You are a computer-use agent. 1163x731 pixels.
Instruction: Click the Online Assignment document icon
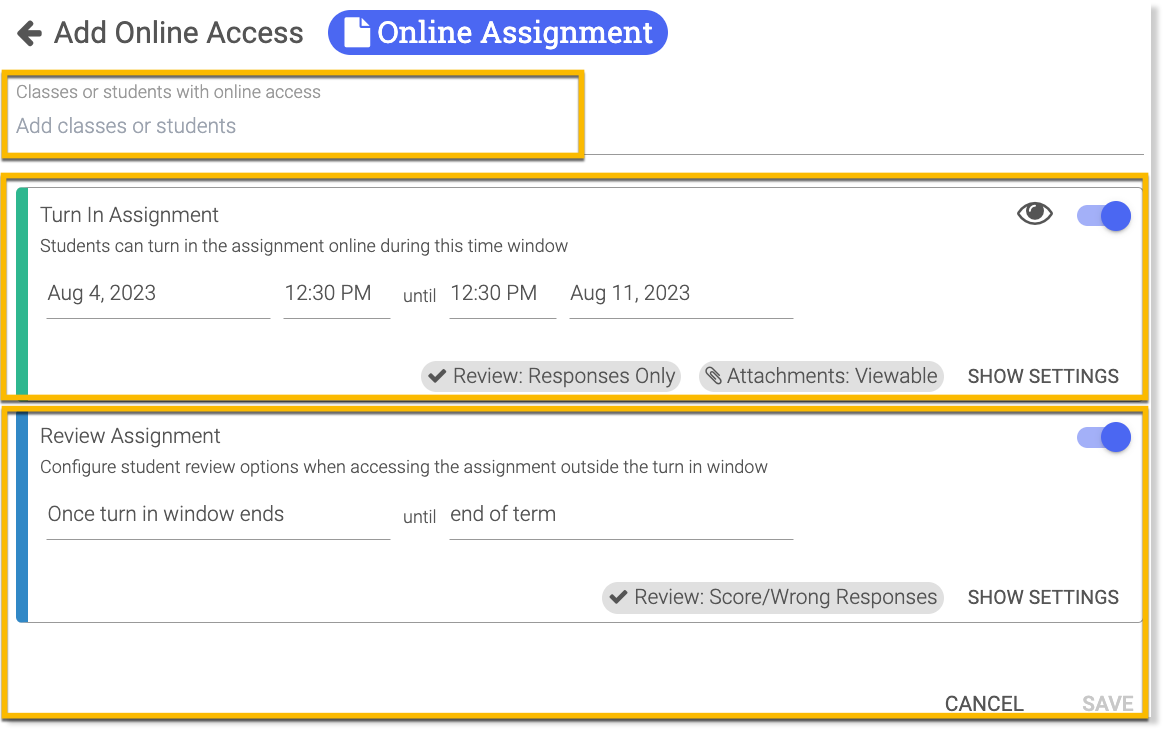356,33
